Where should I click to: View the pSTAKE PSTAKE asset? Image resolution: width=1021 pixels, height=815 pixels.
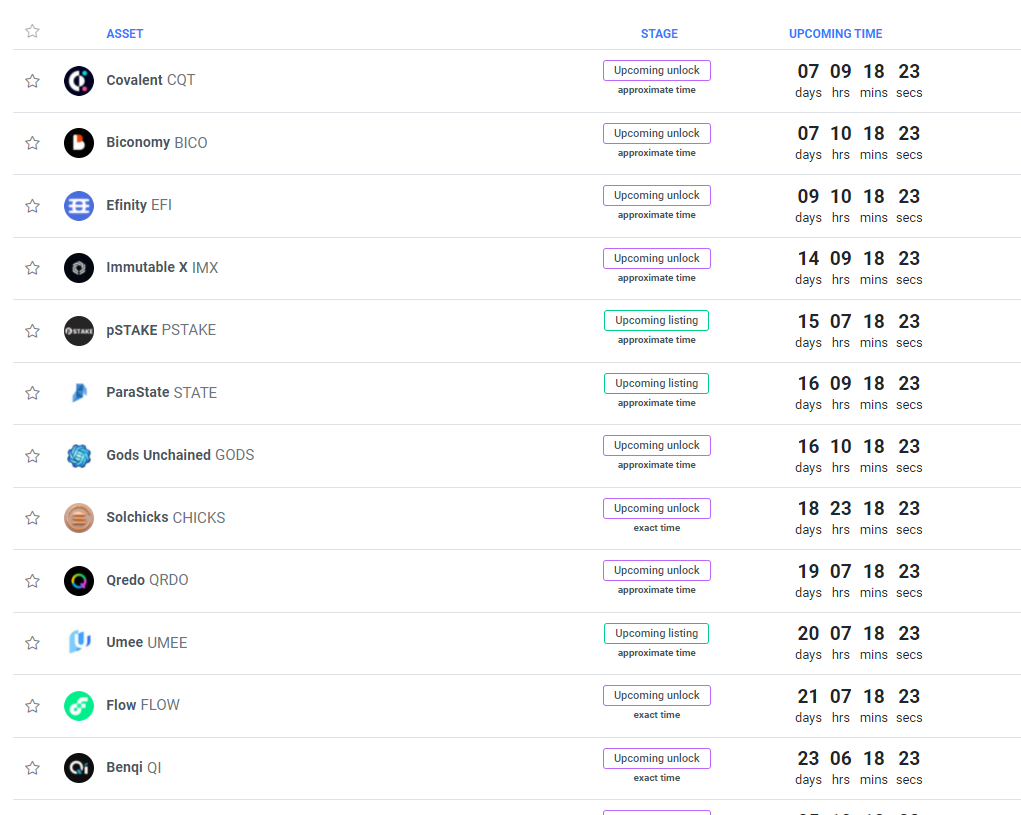pyautogui.click(x=161, y=330)
